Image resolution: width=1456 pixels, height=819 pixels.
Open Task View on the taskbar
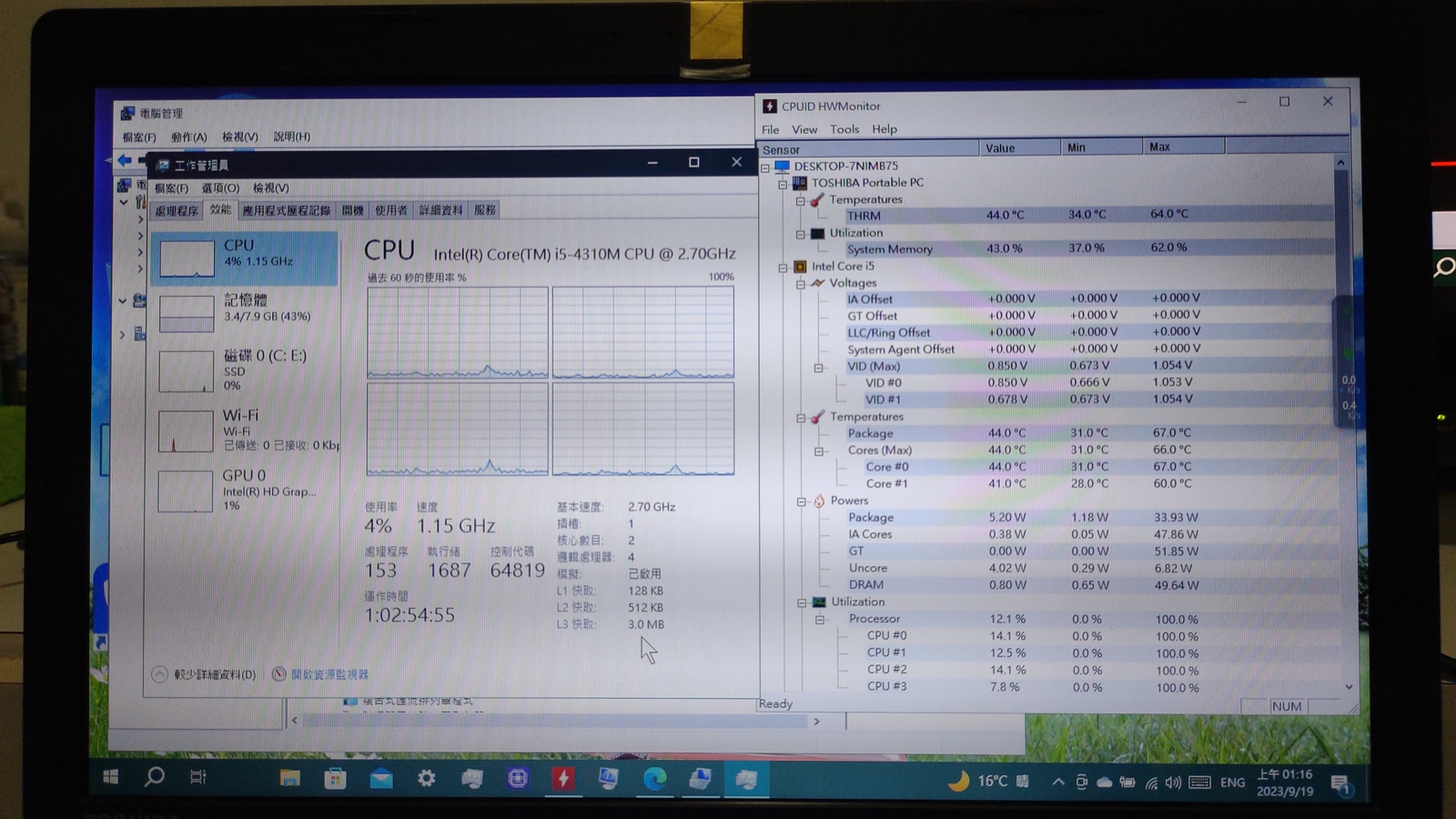point(197,777)
